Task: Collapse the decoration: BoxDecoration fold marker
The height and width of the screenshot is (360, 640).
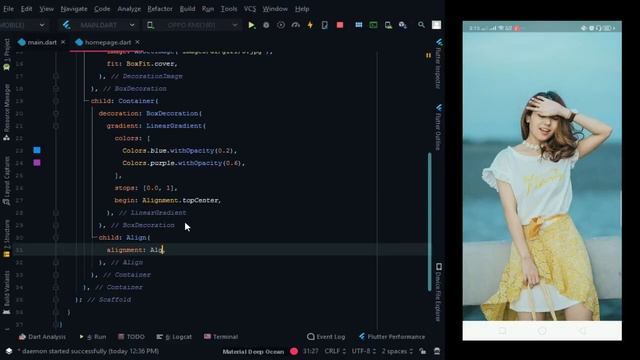Action: coord(56,113)
